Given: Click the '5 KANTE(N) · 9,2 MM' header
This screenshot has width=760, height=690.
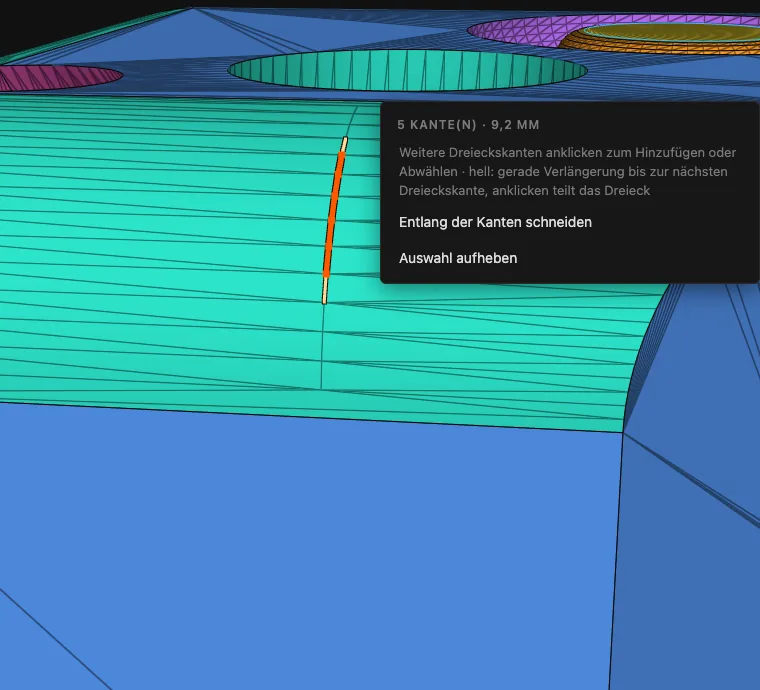Looking at the screenshot, I should click(468, 125).
